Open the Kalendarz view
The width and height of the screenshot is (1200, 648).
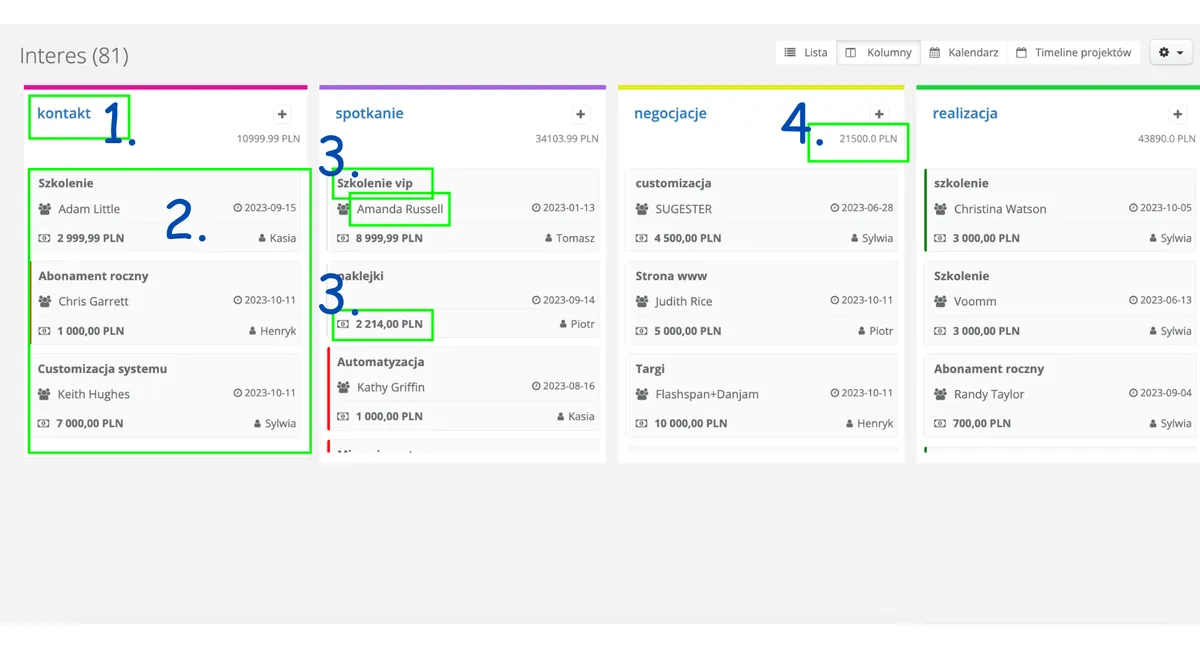click(x=963, y=52)
